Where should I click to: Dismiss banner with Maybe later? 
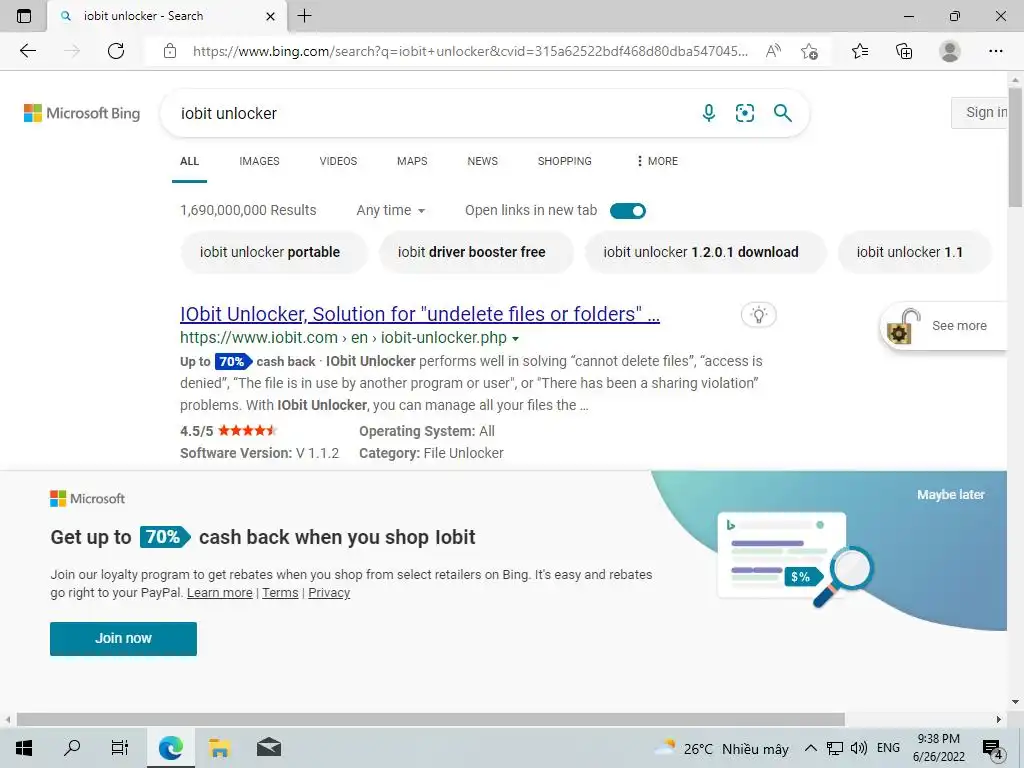coord(951,494)
